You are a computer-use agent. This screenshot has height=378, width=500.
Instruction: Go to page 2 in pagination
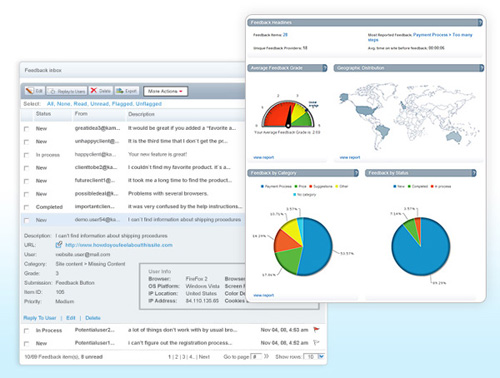177,357
